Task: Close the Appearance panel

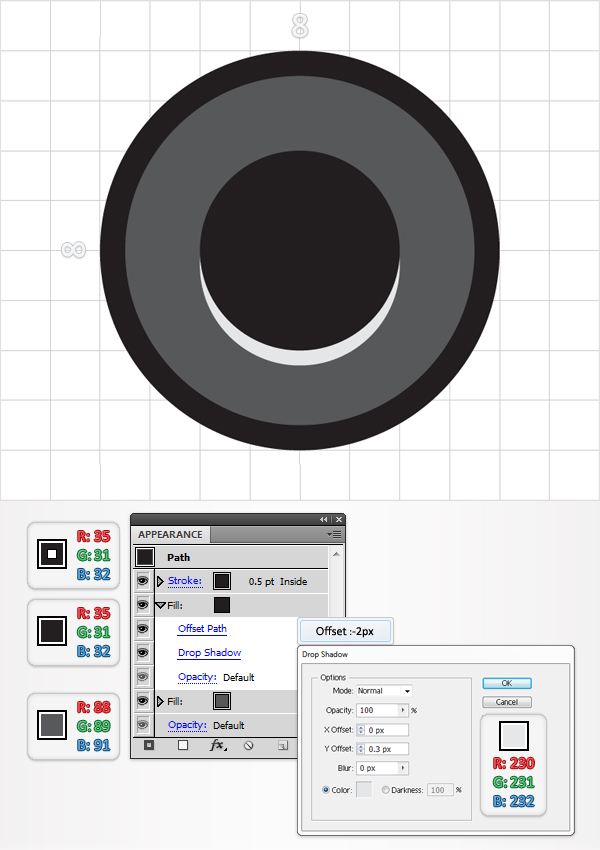Action: coord(339,519)
